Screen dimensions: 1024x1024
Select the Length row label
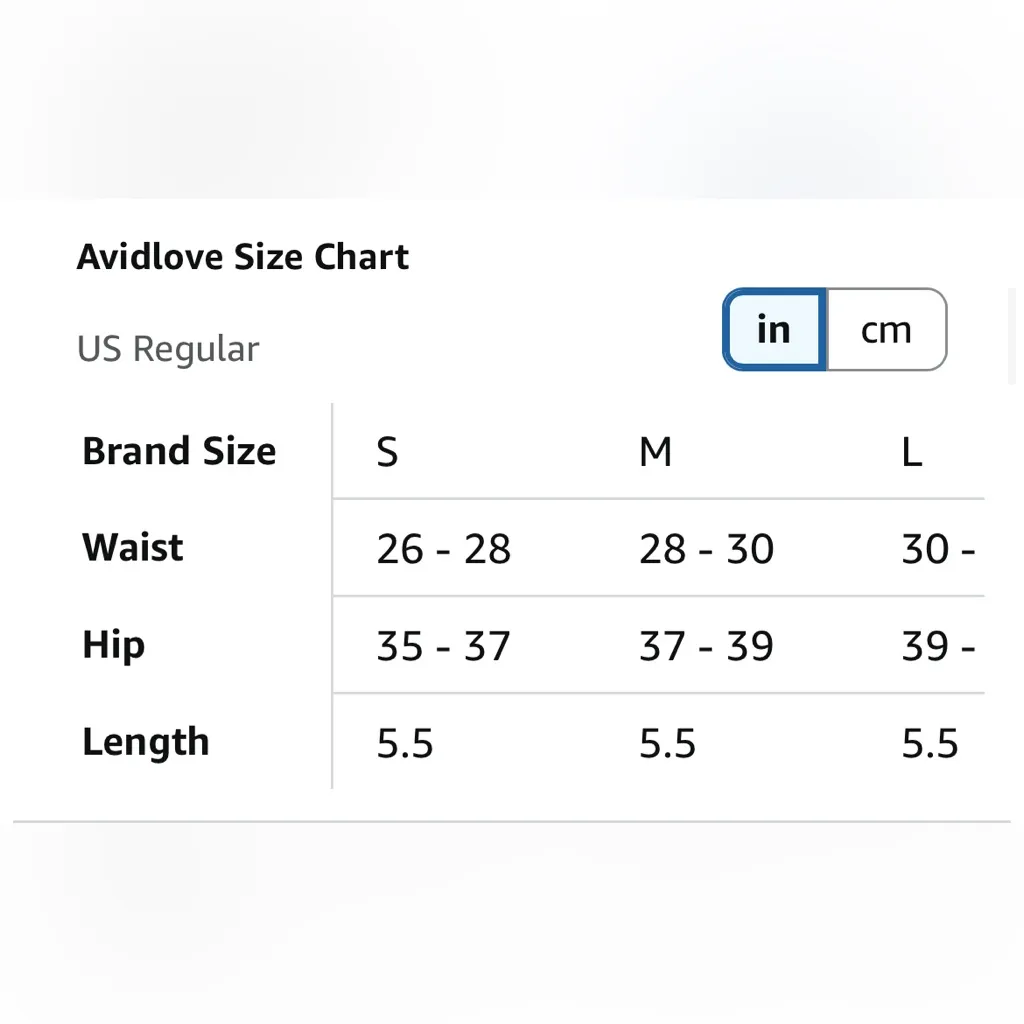(x=146, y=742)
